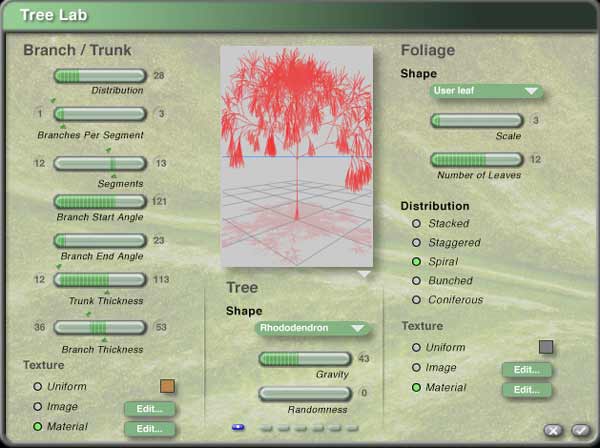Open the gray foliage color swatch
This screenshot has width=600, height=448.
(546, 347)
